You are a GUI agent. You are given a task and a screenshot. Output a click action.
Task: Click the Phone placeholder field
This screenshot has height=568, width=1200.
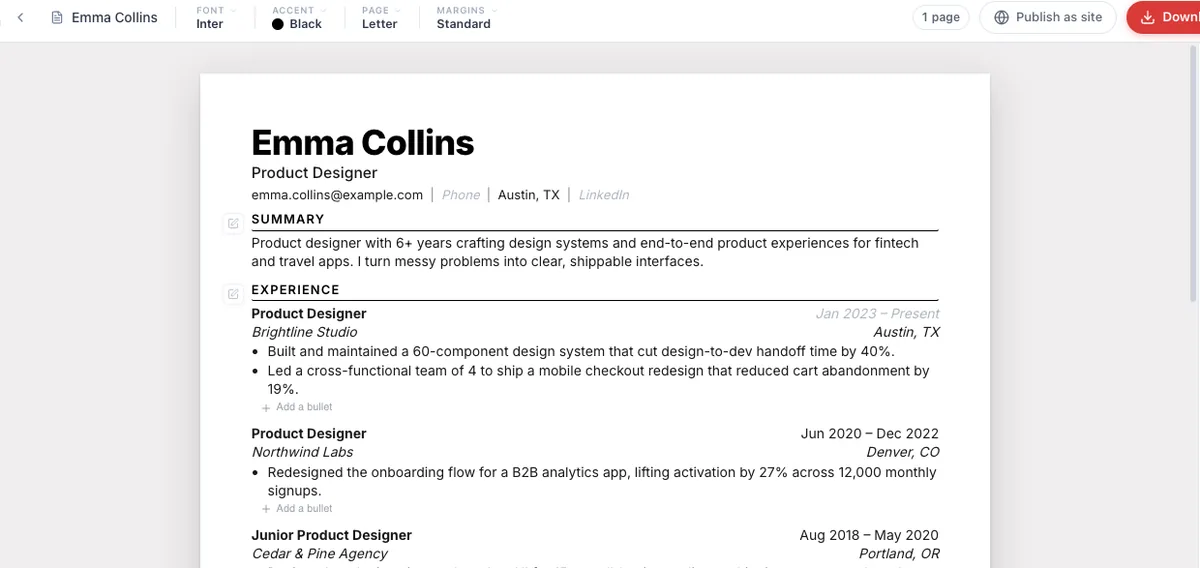click(x=461, y=195)
